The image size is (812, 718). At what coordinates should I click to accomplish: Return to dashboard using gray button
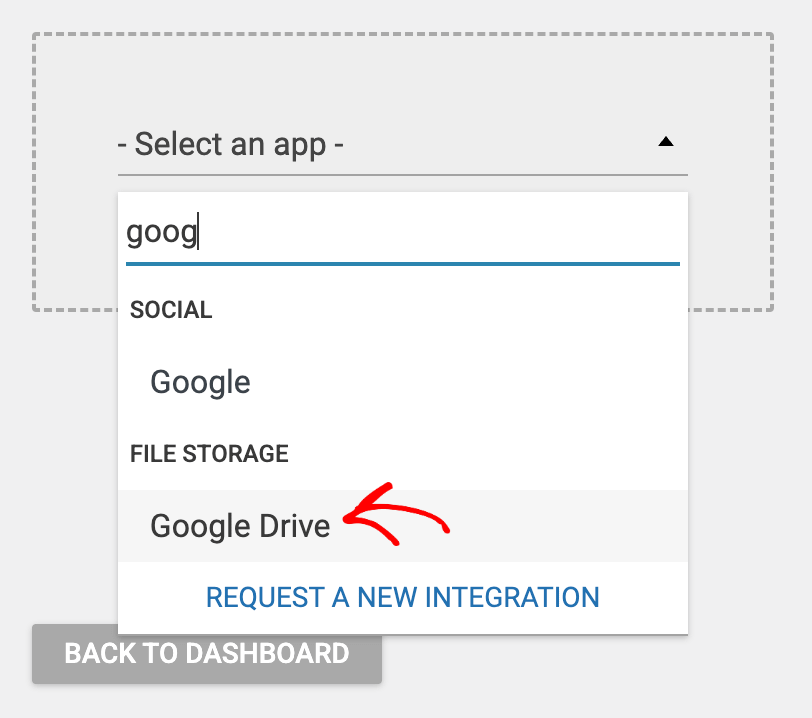point(206,654)
